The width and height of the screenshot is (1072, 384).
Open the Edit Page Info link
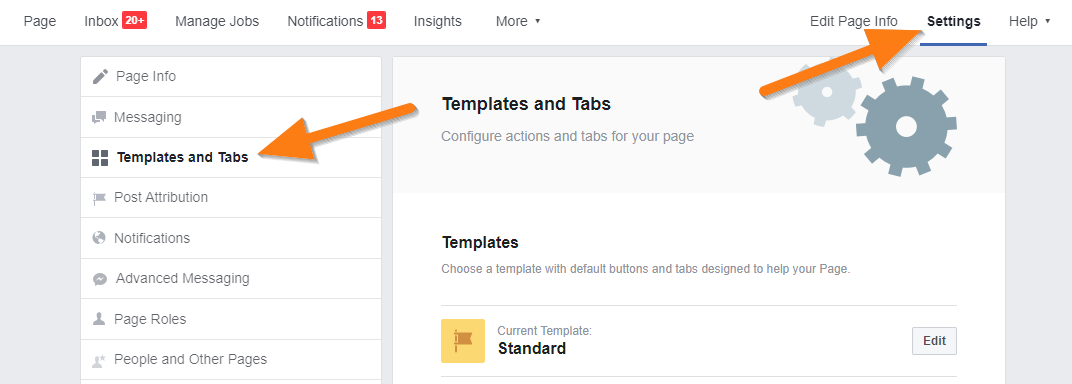853,21
